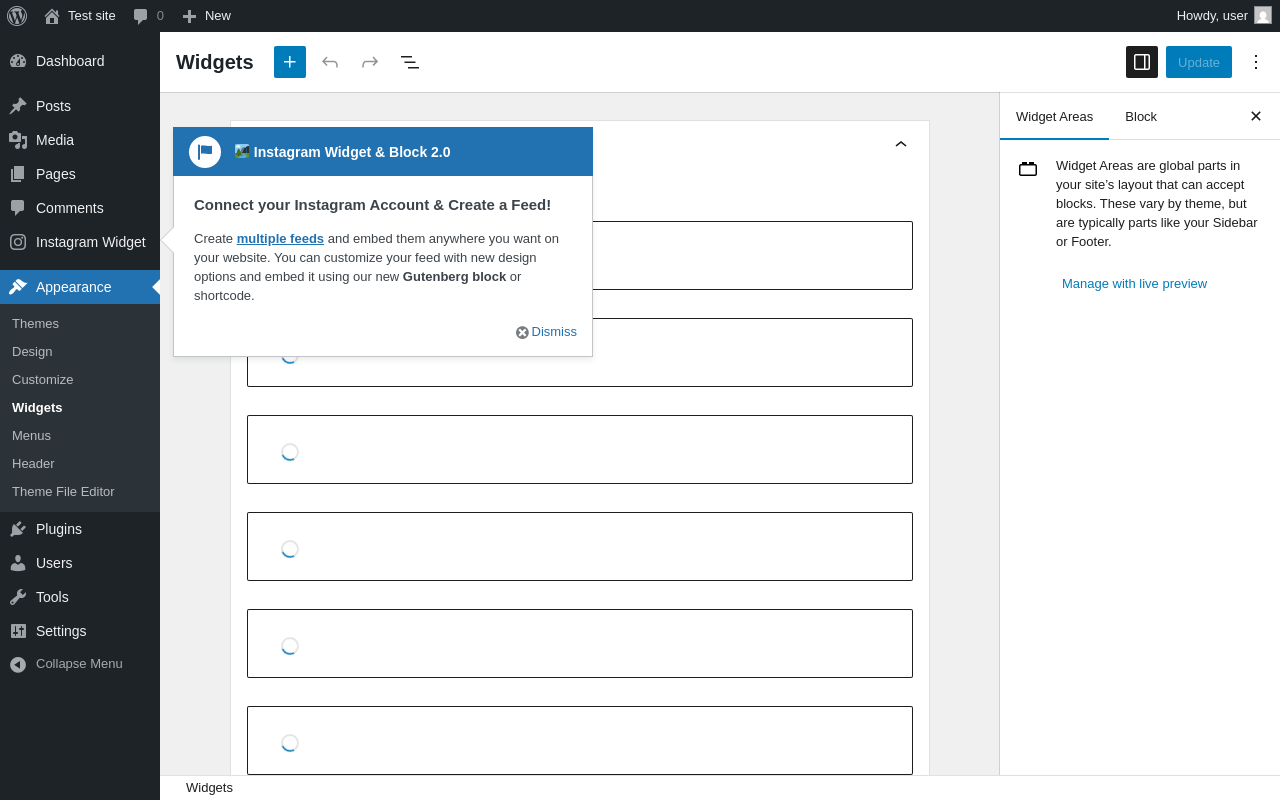1280x800 pixels.
Task: Go to Dashboard in the sidebar
Action: 80,61
